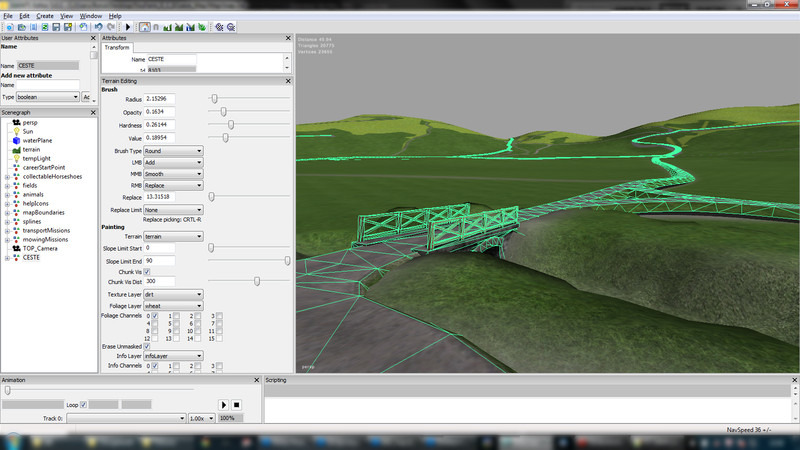
Task: Open the File menu
Action: [x=8, y=16]
